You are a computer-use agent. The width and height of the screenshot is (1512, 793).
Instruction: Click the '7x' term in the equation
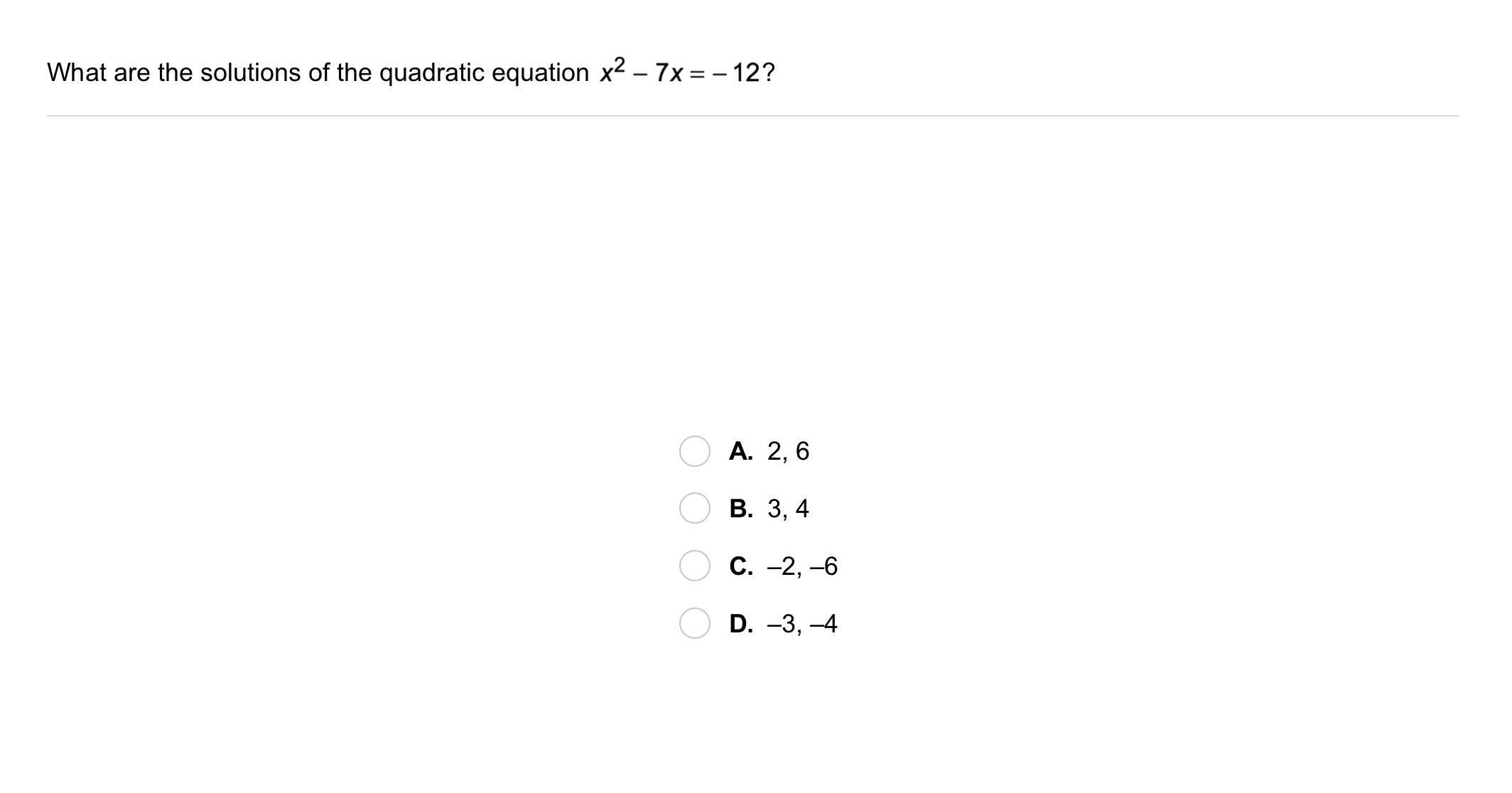click(x=670, y=72)
